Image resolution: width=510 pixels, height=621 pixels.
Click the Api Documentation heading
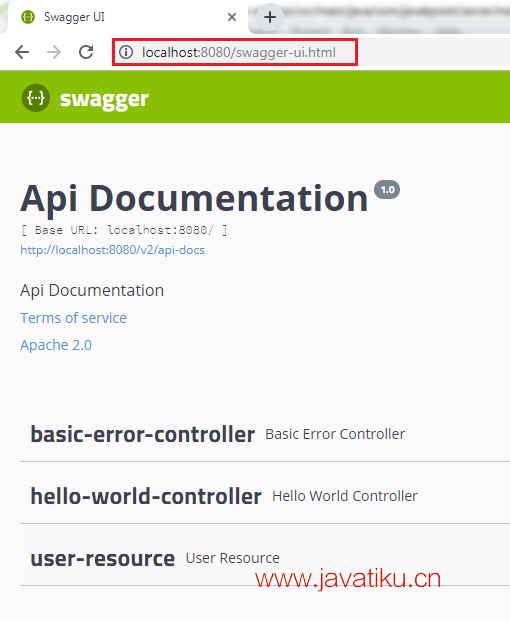194,199
